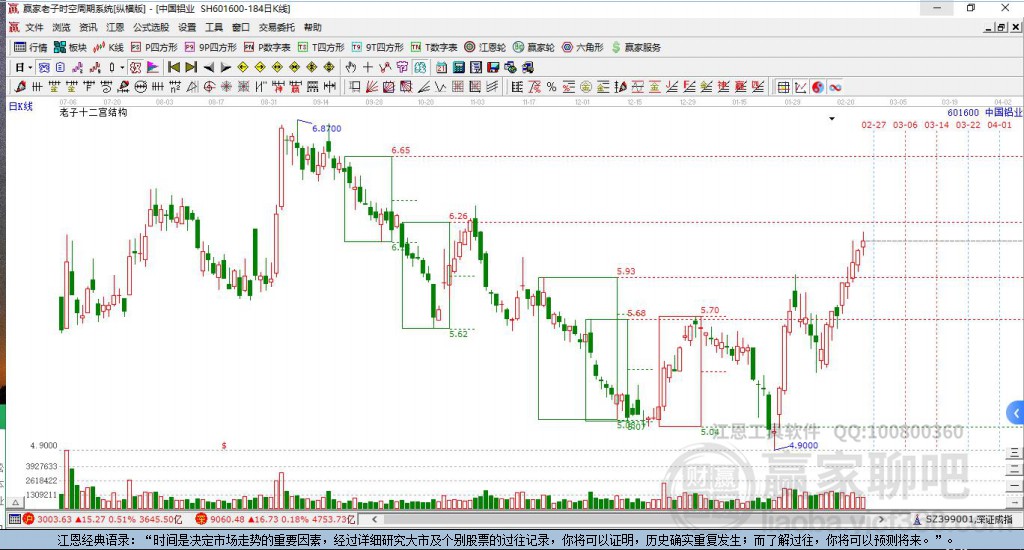Click the colorful triangle play icon
The width and height of the screenshot is (1024, 550).
(152, 67)
